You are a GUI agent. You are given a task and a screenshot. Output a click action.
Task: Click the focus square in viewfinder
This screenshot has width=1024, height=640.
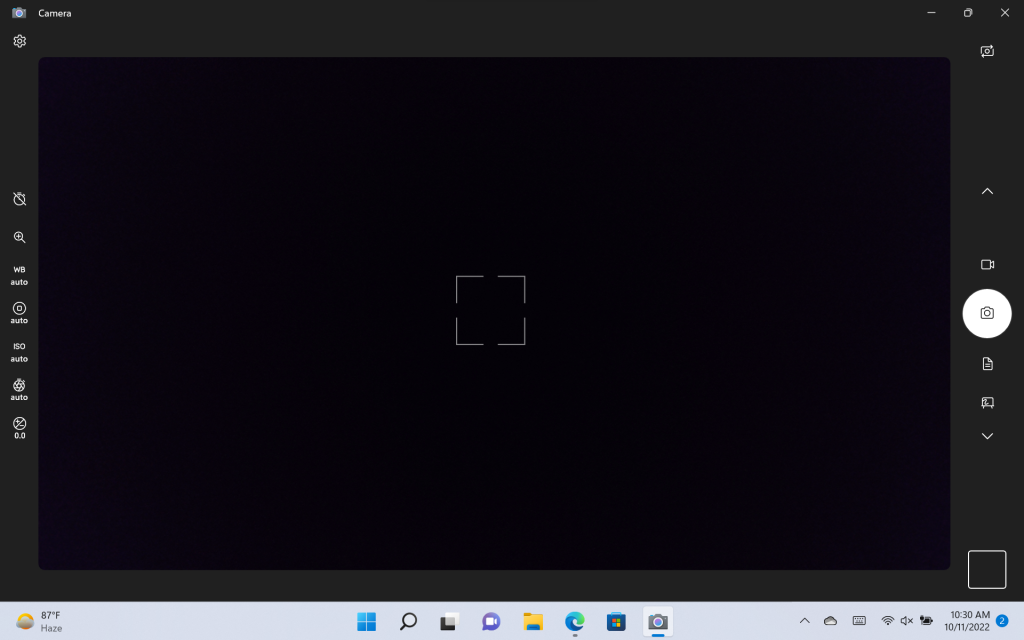click(x=490, y=310)
